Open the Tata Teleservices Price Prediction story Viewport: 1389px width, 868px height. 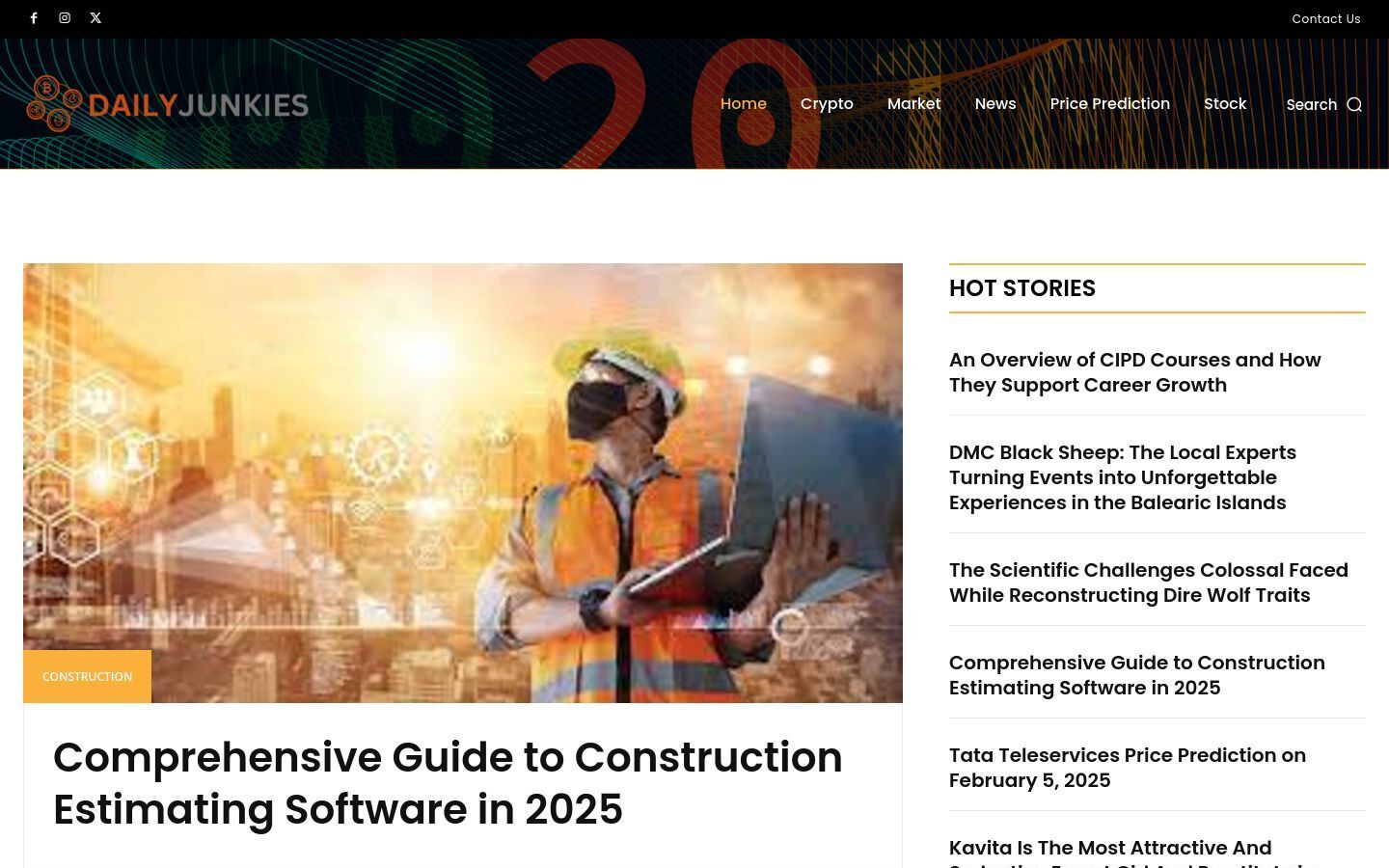(1128, 768)
